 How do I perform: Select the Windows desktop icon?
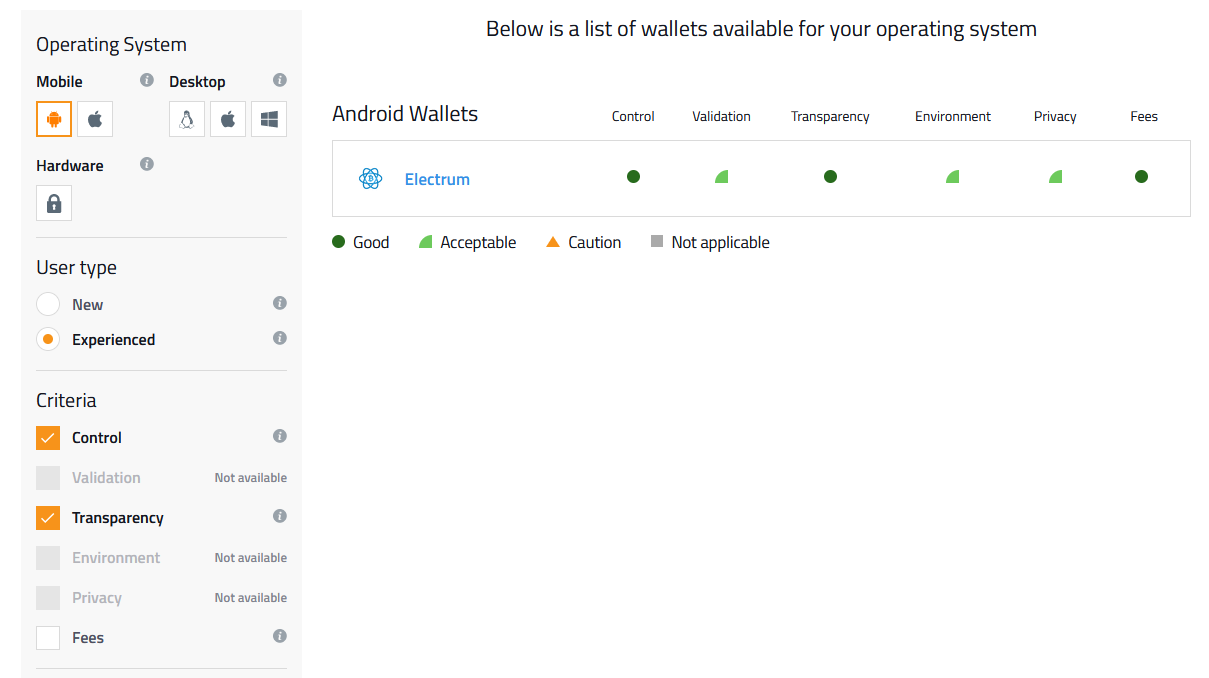(x=269, y=119)
